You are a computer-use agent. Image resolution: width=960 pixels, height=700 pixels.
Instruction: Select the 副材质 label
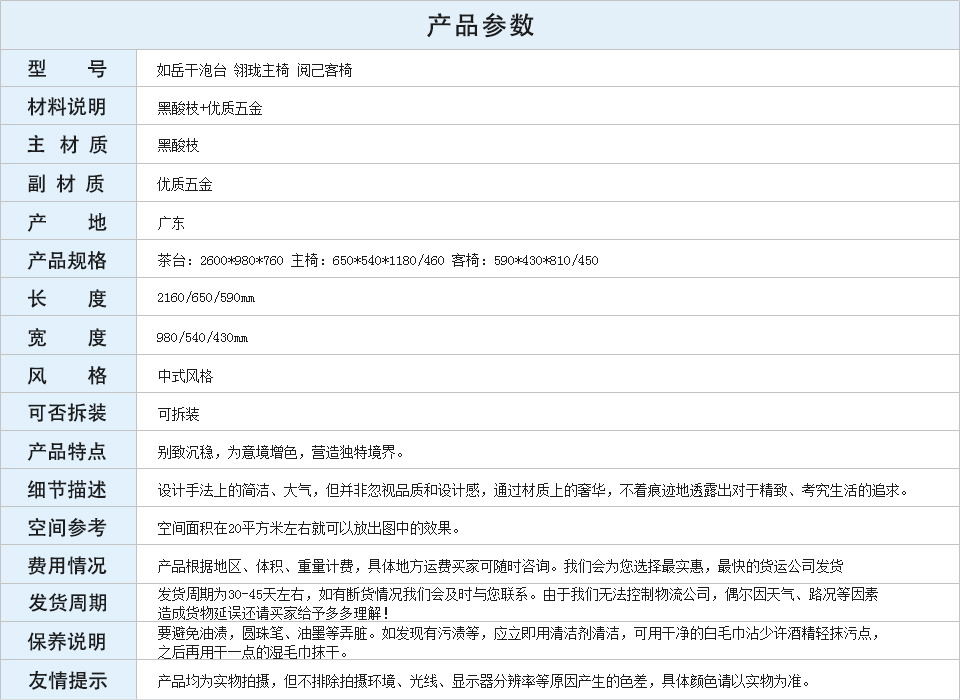click(66, 184)
